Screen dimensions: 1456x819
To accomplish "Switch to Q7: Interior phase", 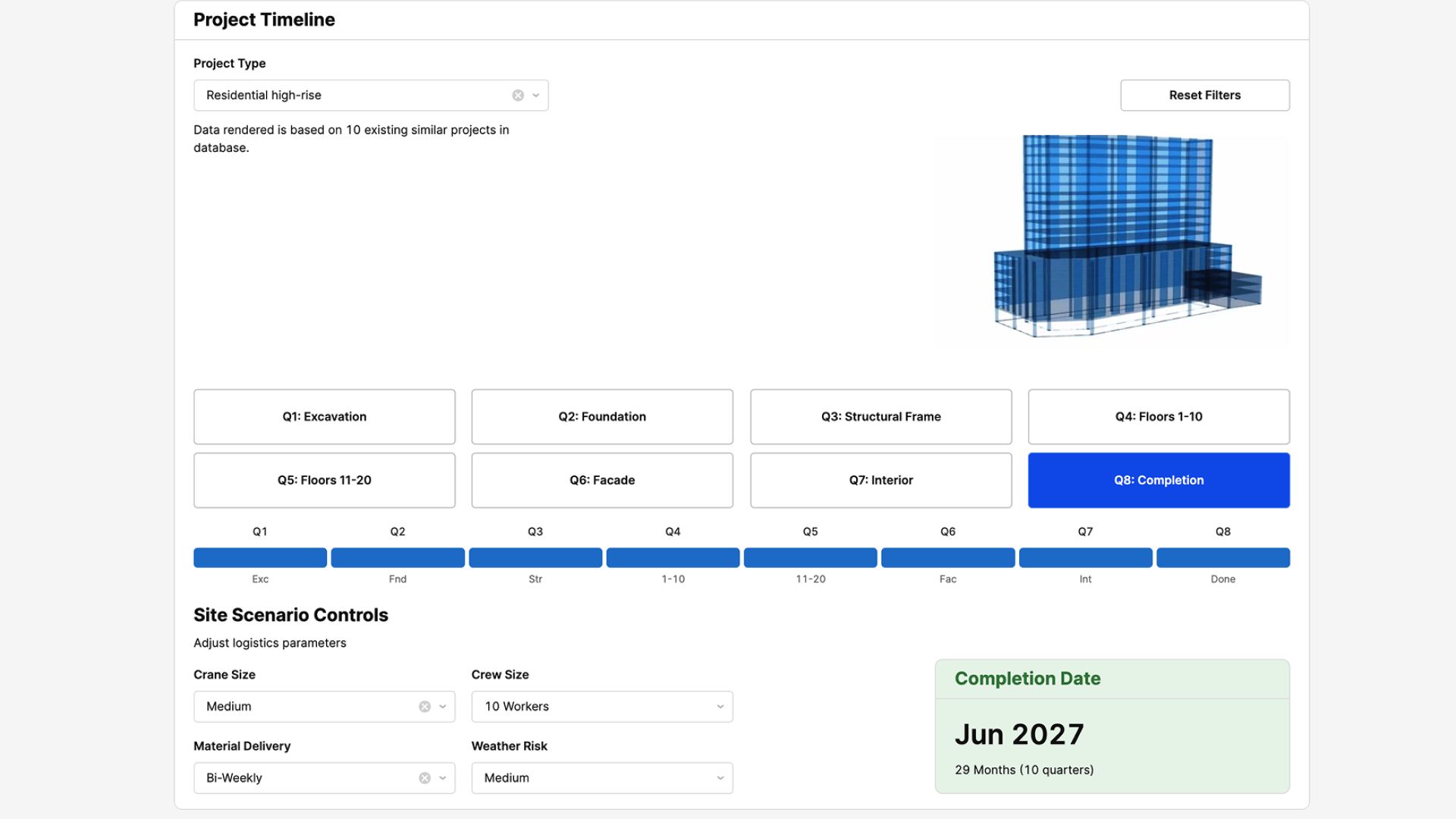I will (x=880, y=481).
